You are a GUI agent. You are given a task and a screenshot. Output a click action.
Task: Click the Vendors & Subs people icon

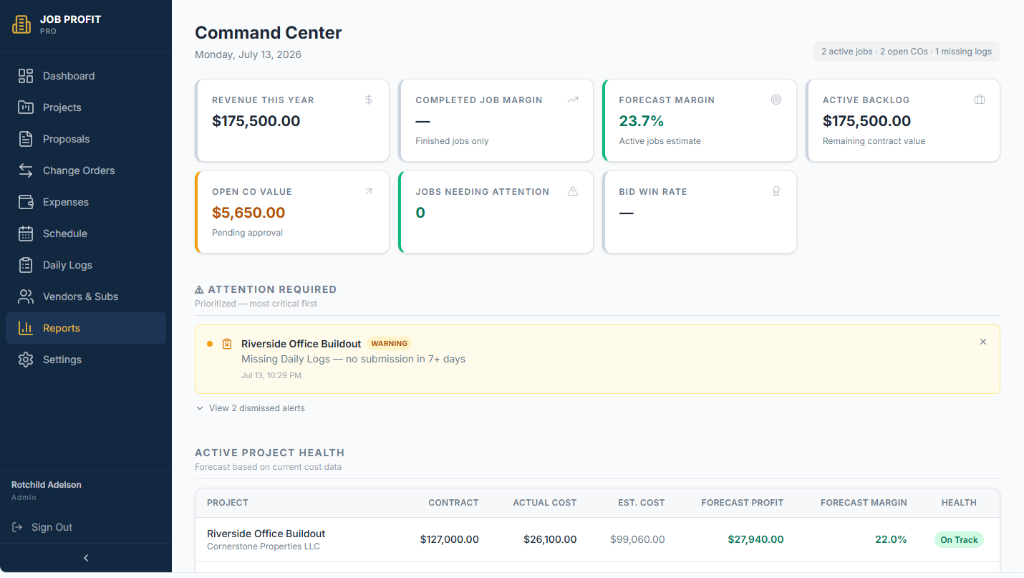pos(25,297)
